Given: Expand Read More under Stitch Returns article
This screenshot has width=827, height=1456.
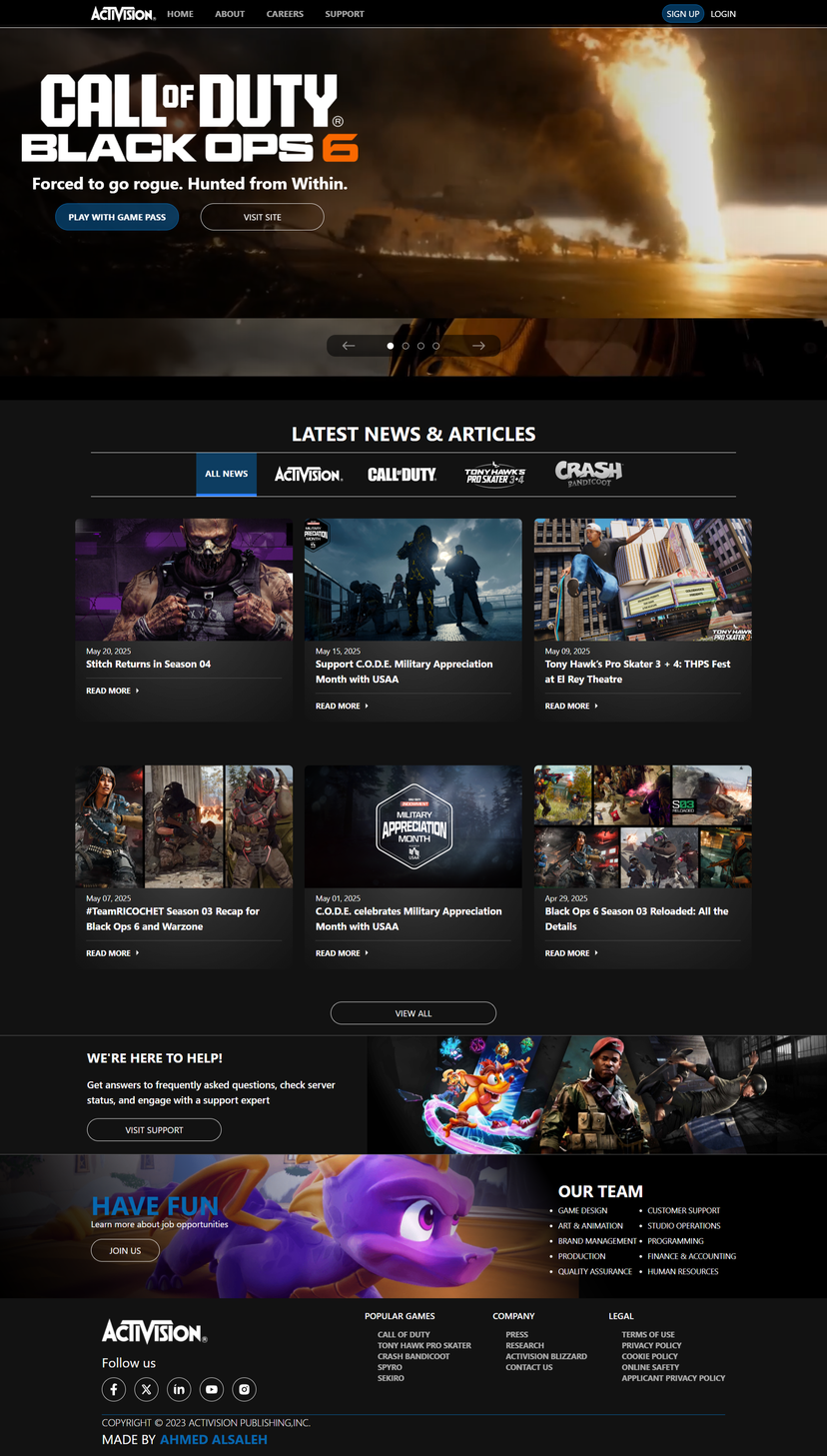Looking at the screenshot, I should 112,691.
